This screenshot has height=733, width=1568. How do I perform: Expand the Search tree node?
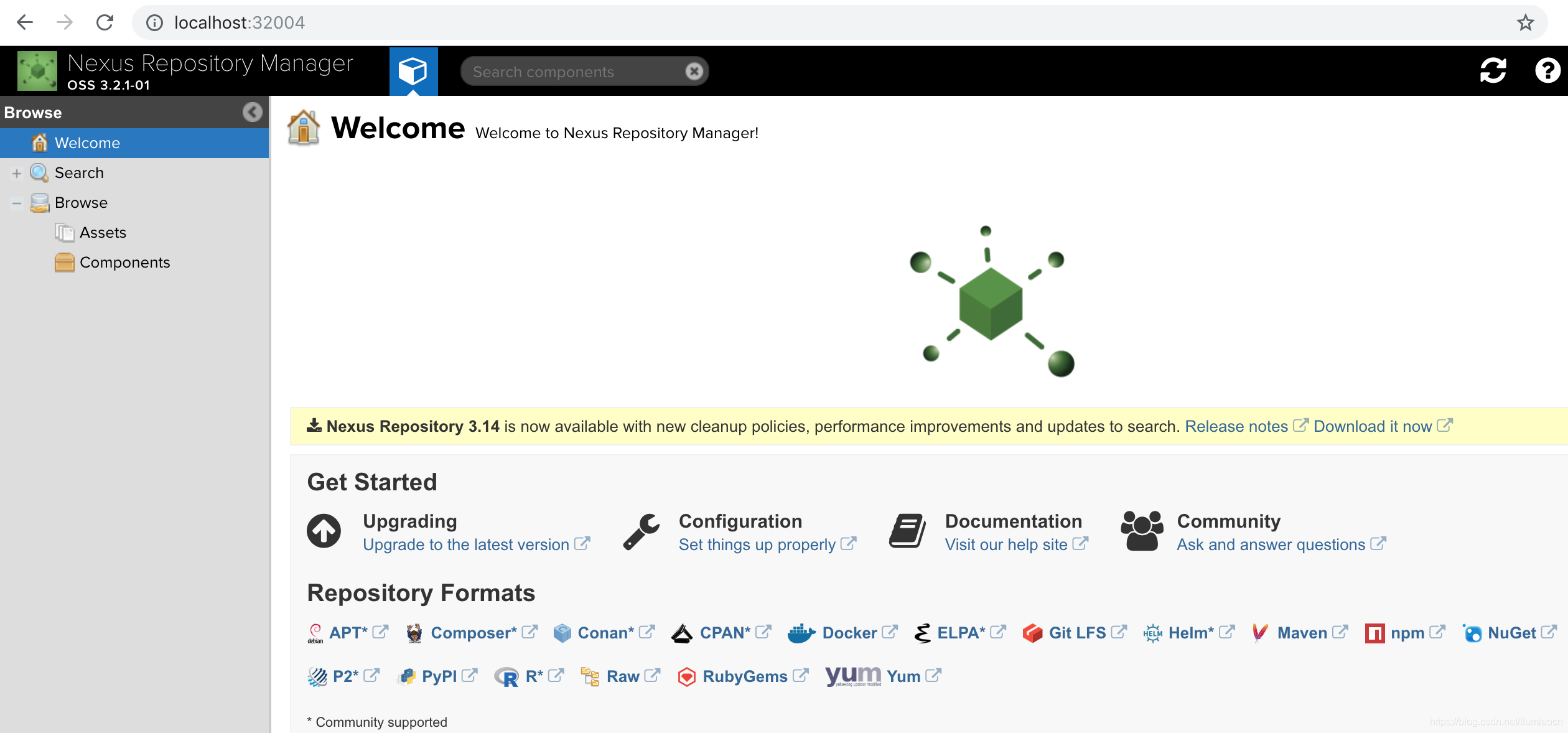pyautogui.click(x=17, y=173)
